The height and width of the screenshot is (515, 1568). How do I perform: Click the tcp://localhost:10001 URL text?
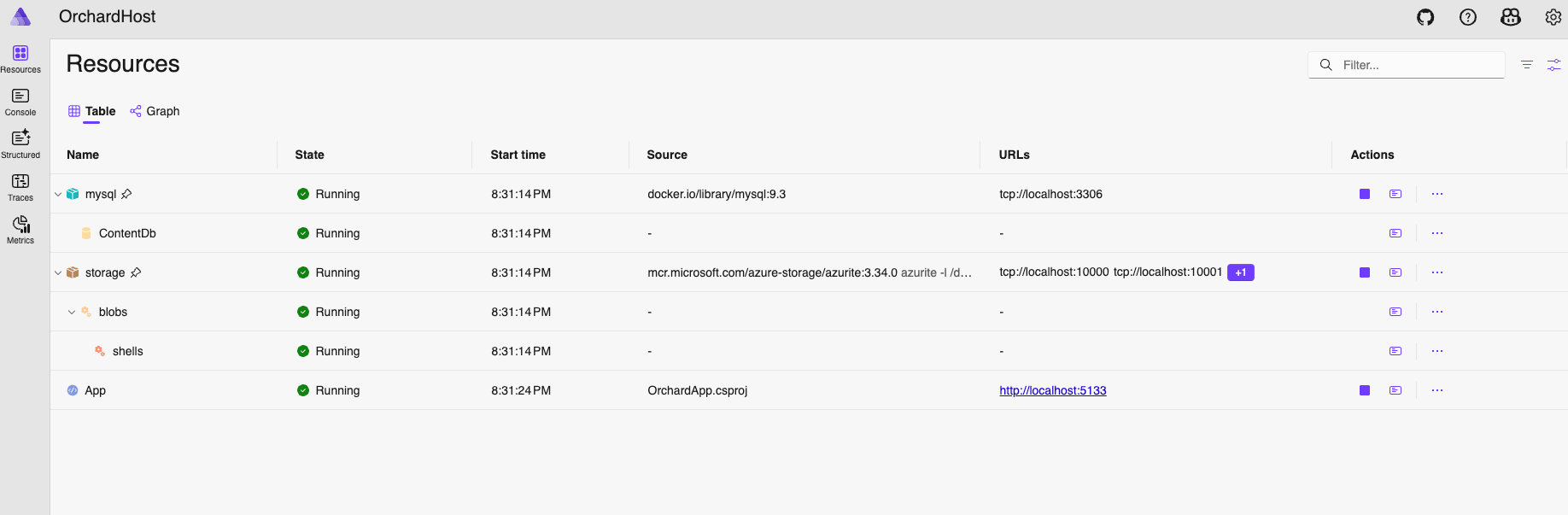1167,272
